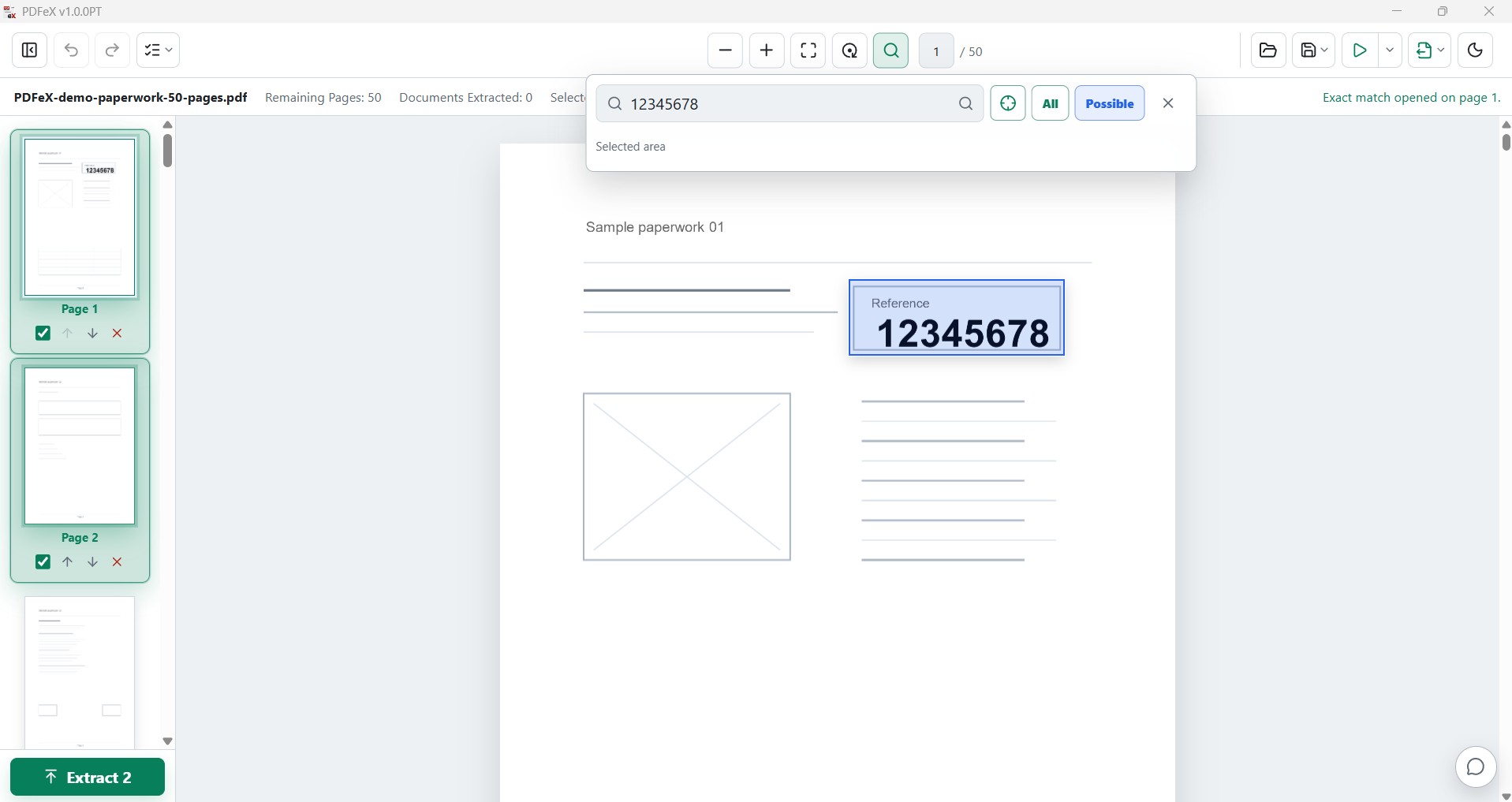Move Page 1 down arrow

point(92,334)
